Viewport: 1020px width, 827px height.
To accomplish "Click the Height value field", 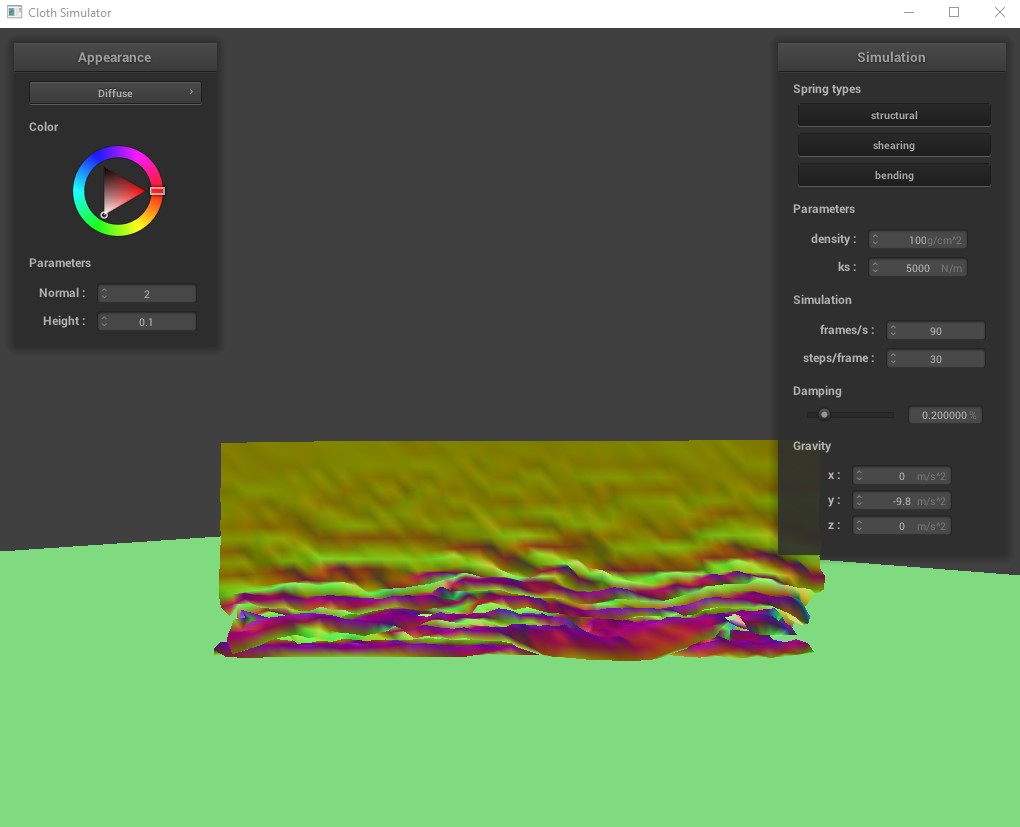I will pos(147,321).
